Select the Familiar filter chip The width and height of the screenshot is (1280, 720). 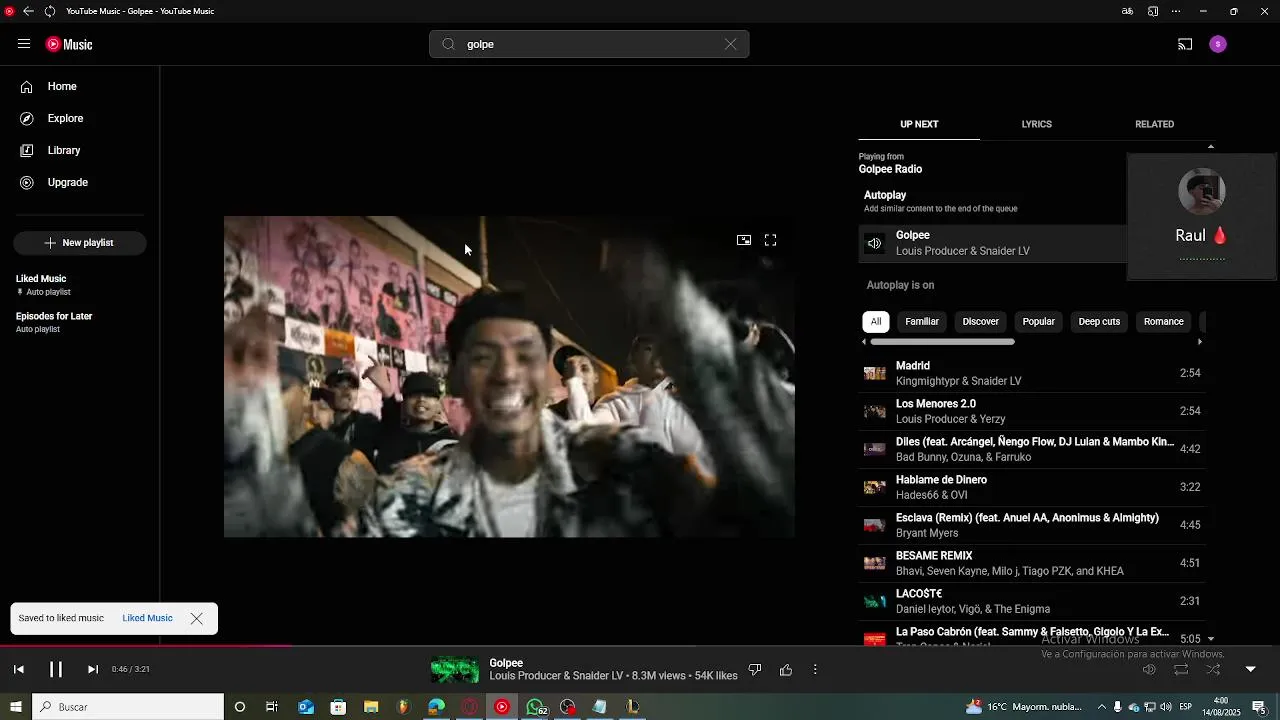(922, 322)
